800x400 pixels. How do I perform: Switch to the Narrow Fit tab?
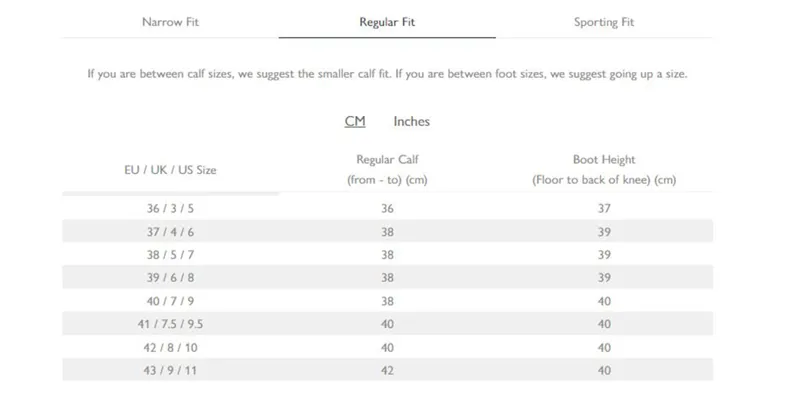170,22
